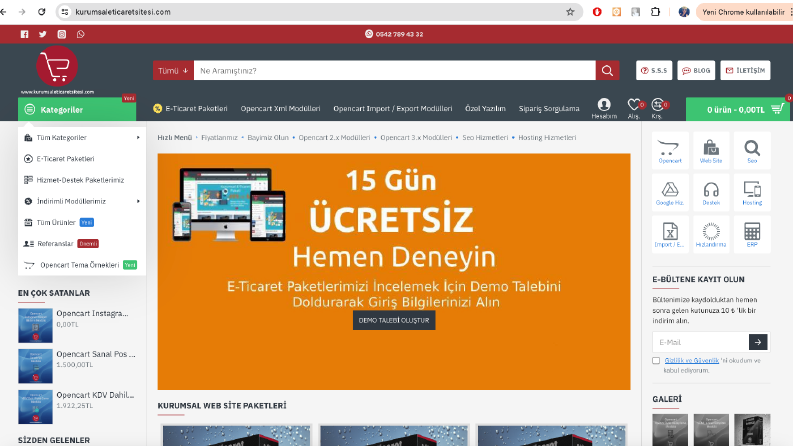Click the search magnifier button
This screenshot has height=446, width=793.
pos(607,71)
